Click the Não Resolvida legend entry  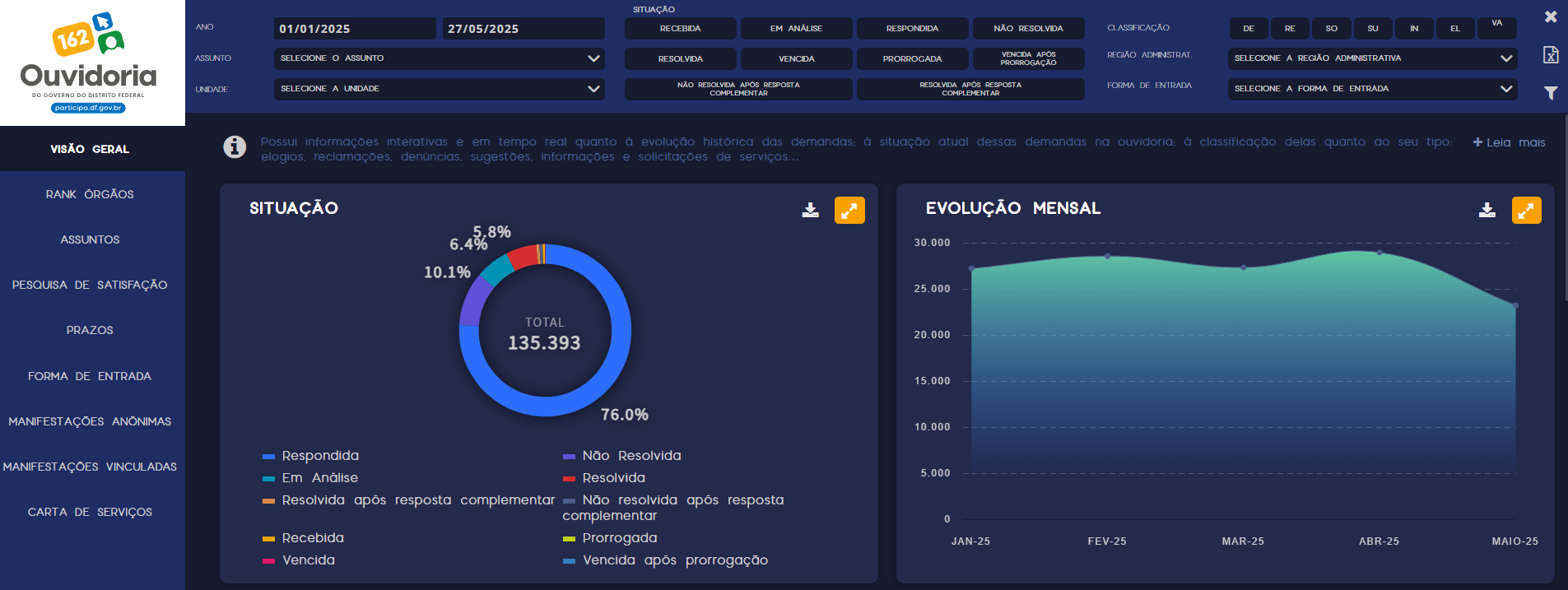622,456
